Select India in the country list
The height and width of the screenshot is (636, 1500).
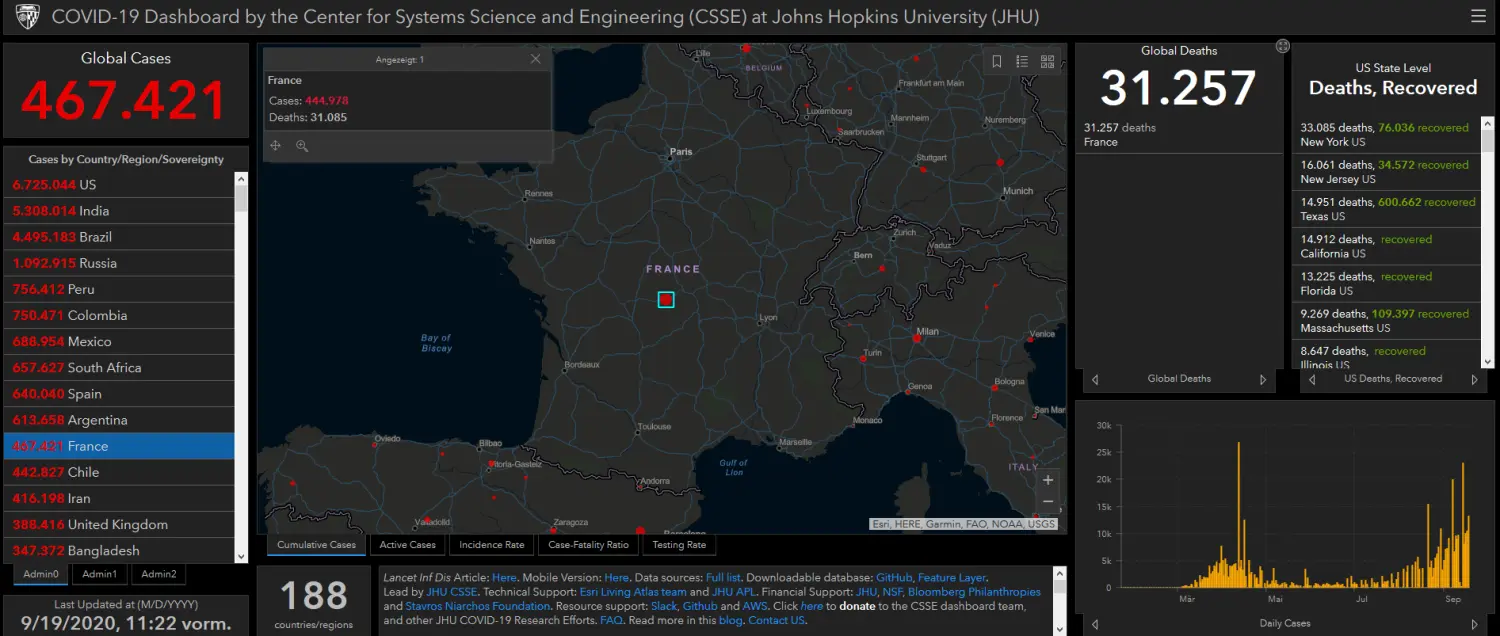click(x=119, y=211)
